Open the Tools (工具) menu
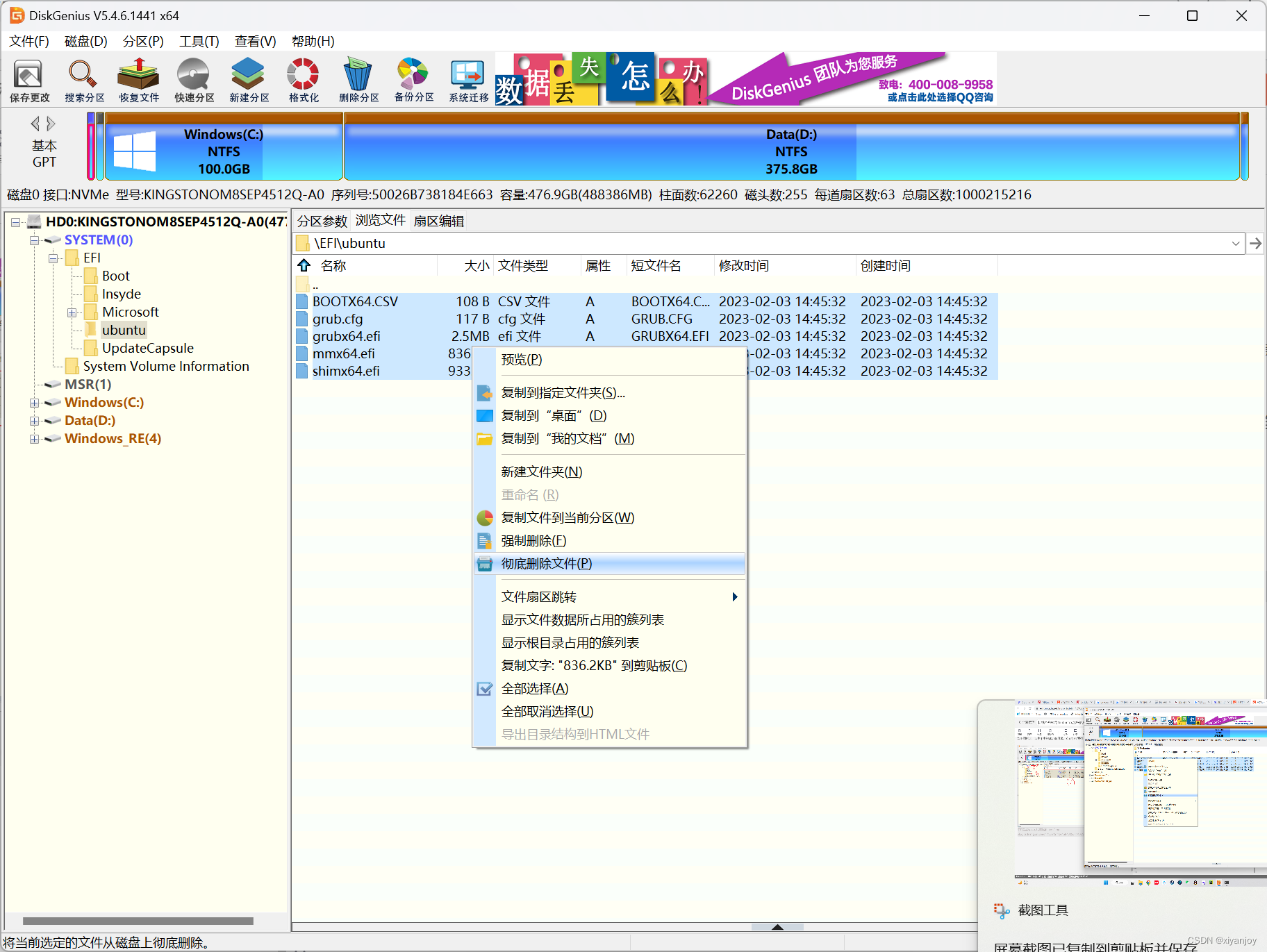Image resolution: width=1267 pixels, height=952 pixels. click(199, 41)
